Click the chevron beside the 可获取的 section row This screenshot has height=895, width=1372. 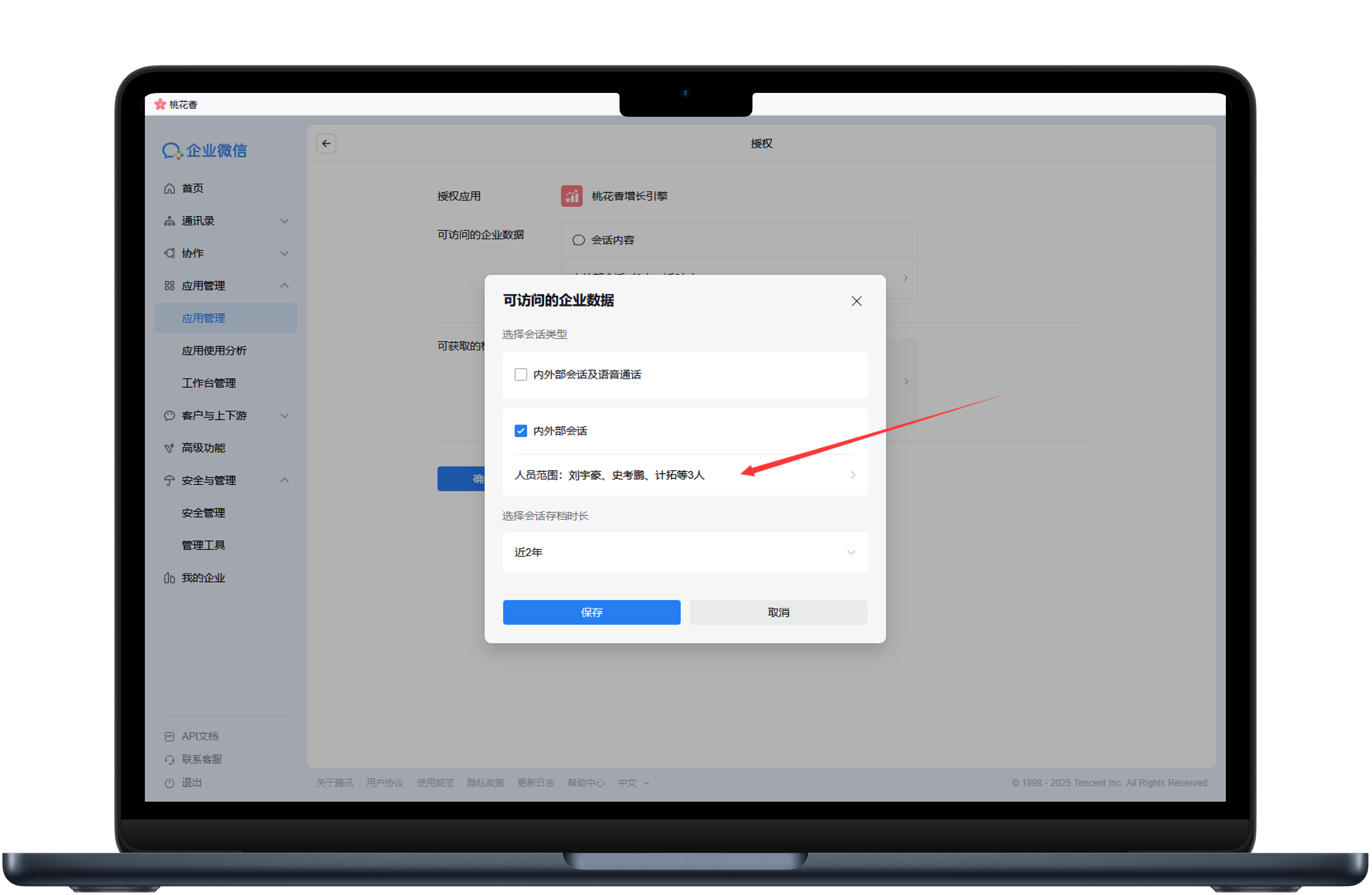(905, 382)
